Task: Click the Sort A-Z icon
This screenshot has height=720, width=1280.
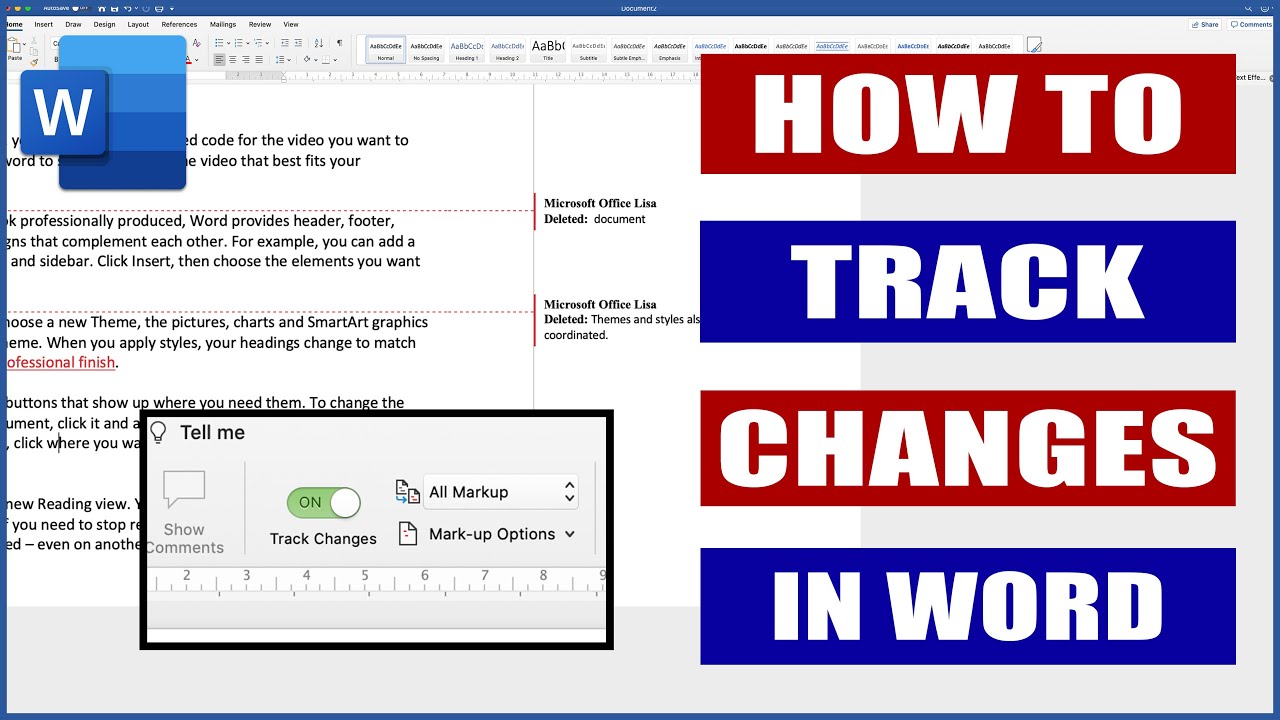Action: [319, 43]
